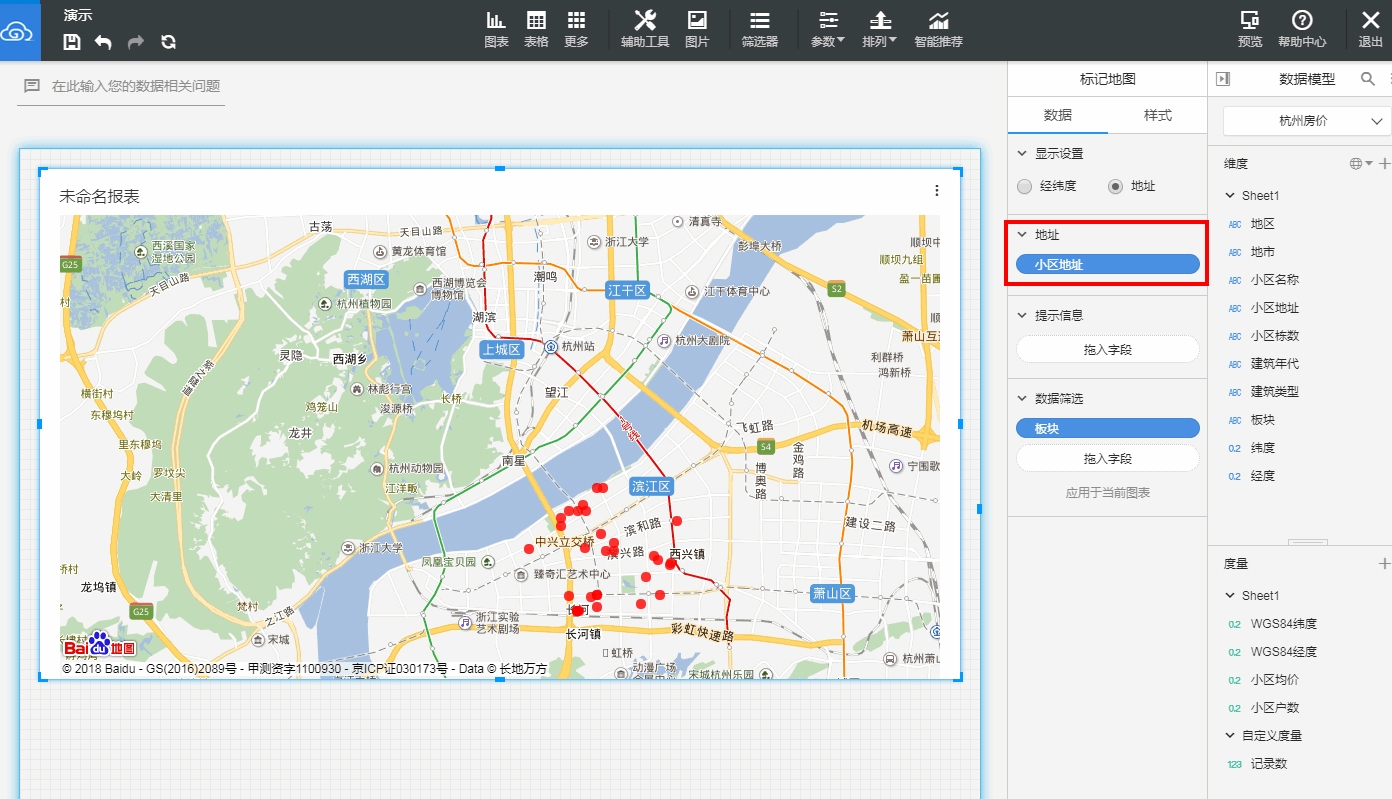The width and height of the screenshot is (1392, 799).
Task: Open the 表格 table tool
Action: (536, 30)
